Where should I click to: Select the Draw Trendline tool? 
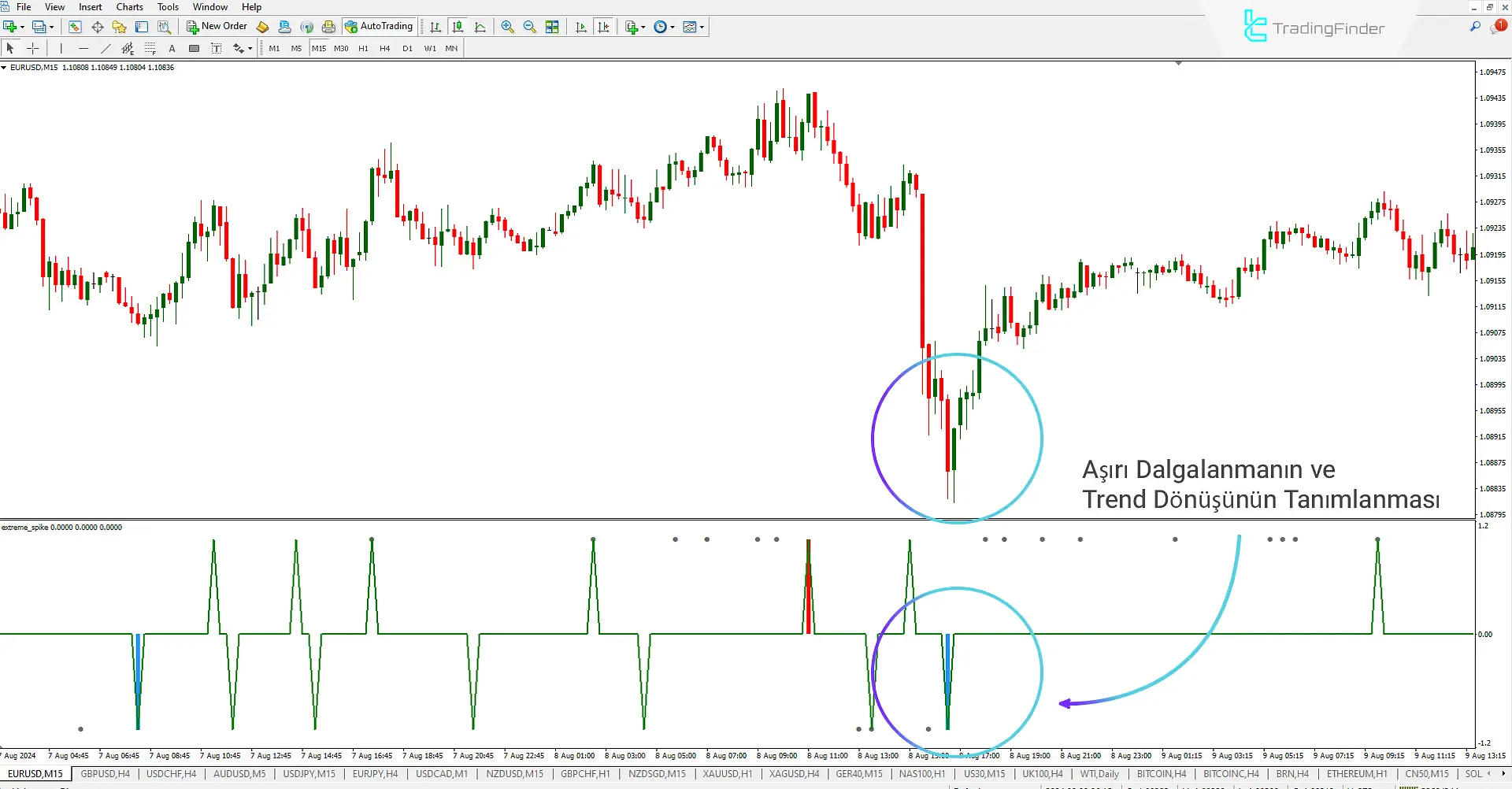106,49
